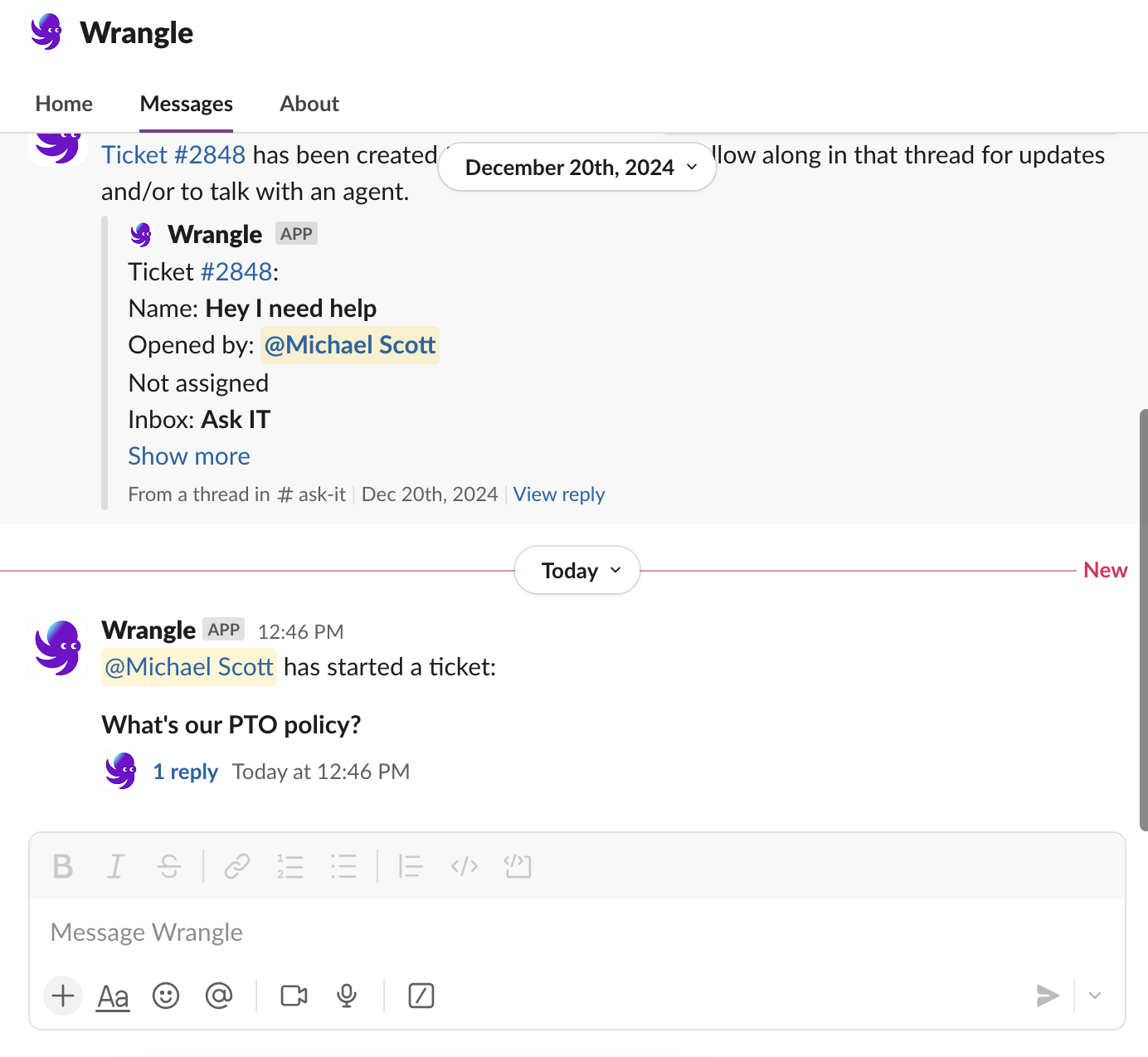The width and height of the screenshot is (1148, 1057).
Task: Click in the Message Wrangle input field
Action: coord(498,933)
